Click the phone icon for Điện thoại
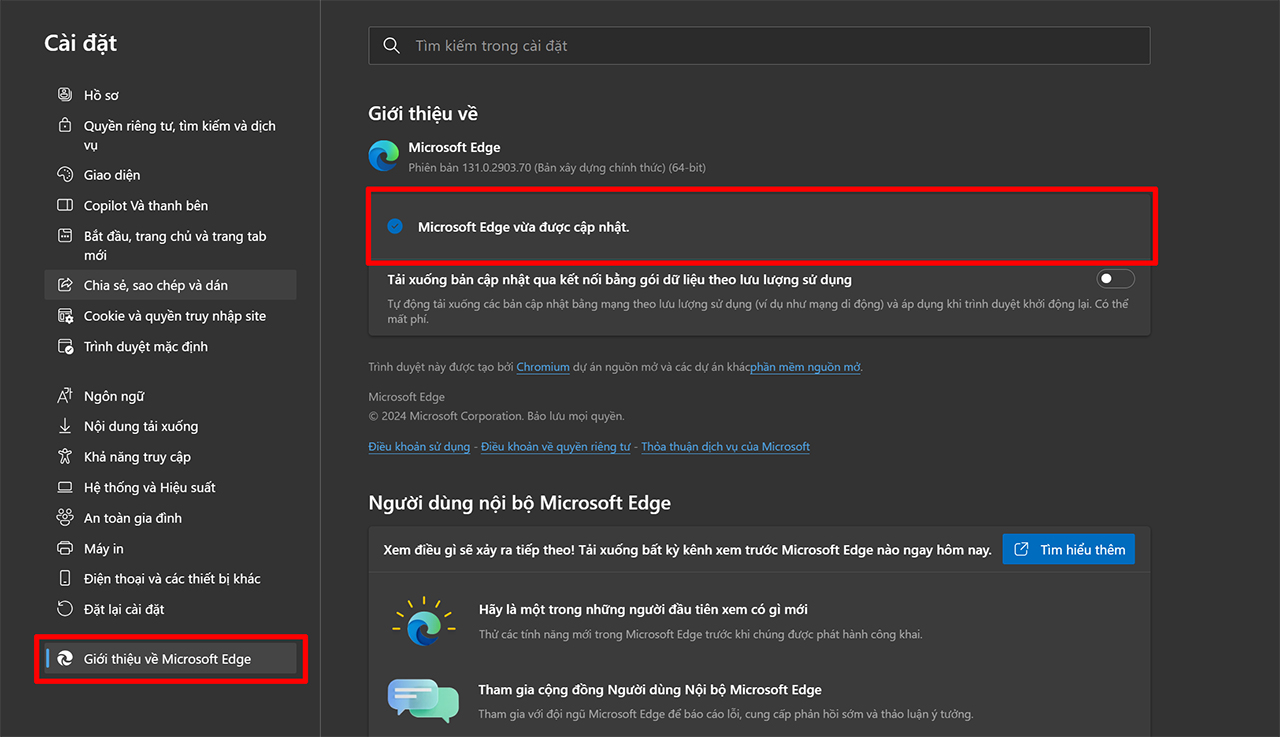Image resolution: width=1280 pixels, height=737 pixels. [65, 579]
